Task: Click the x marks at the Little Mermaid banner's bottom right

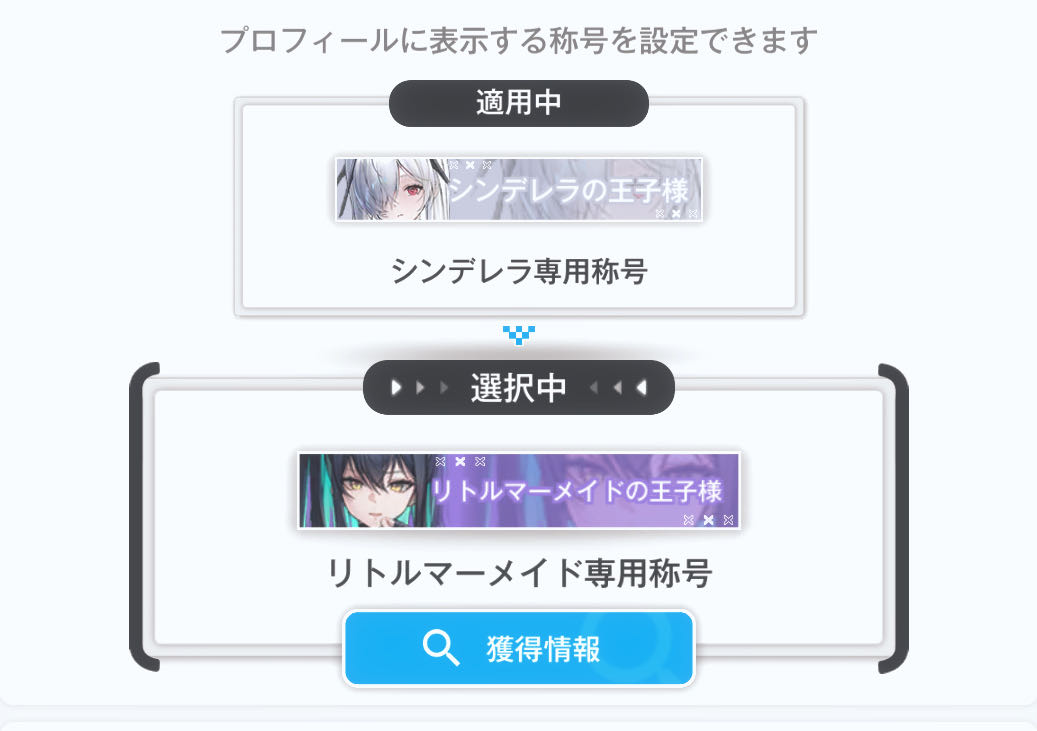Action: [x=708, y=520]
